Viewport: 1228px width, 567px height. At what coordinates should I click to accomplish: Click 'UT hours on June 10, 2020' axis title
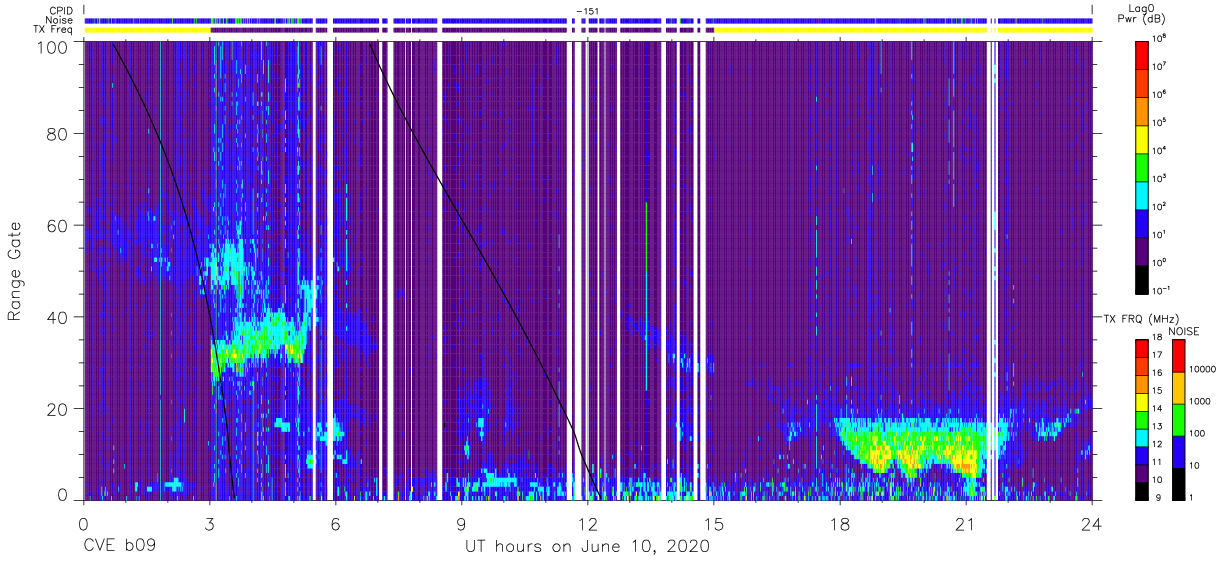point(587,547)
